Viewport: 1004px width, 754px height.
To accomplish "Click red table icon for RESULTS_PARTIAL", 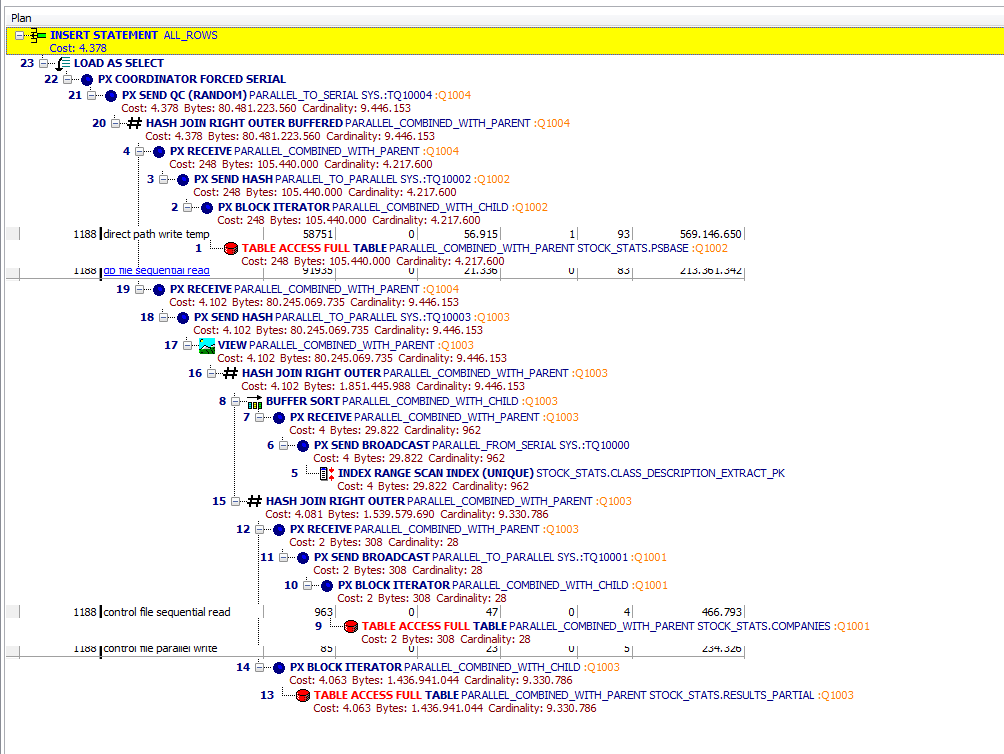I will point(303,696).
